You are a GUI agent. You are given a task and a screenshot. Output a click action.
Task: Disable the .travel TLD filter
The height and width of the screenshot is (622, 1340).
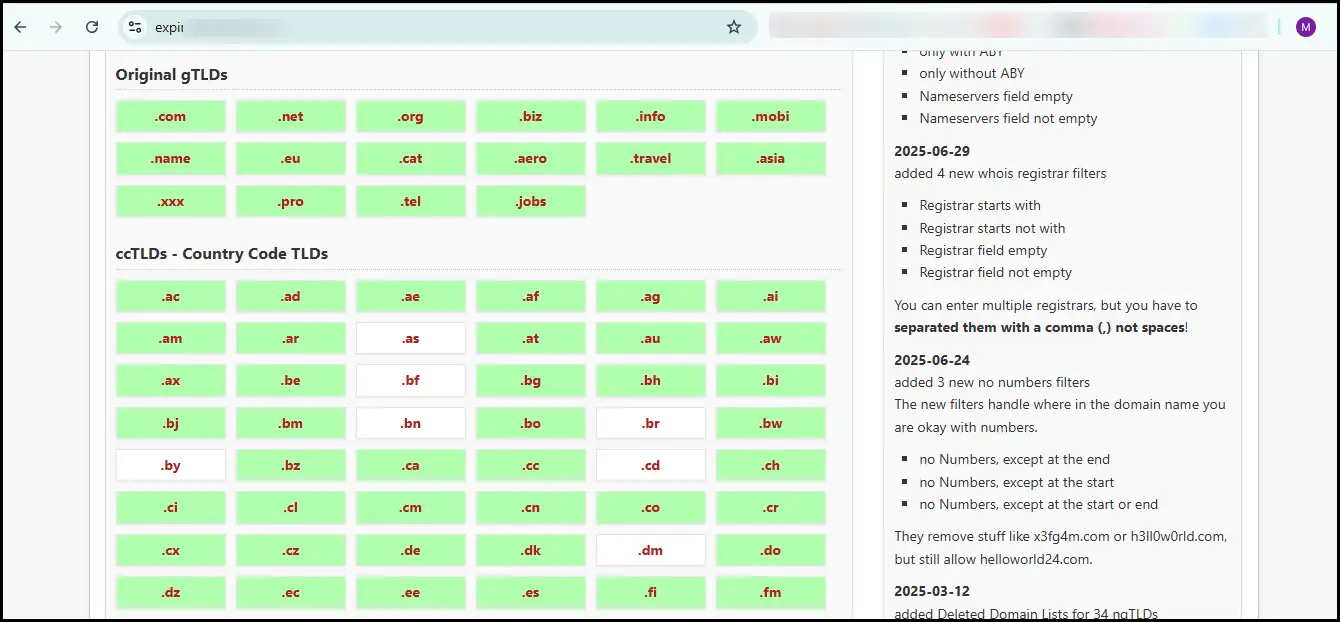pyautogui.click(x=650, y=158)
